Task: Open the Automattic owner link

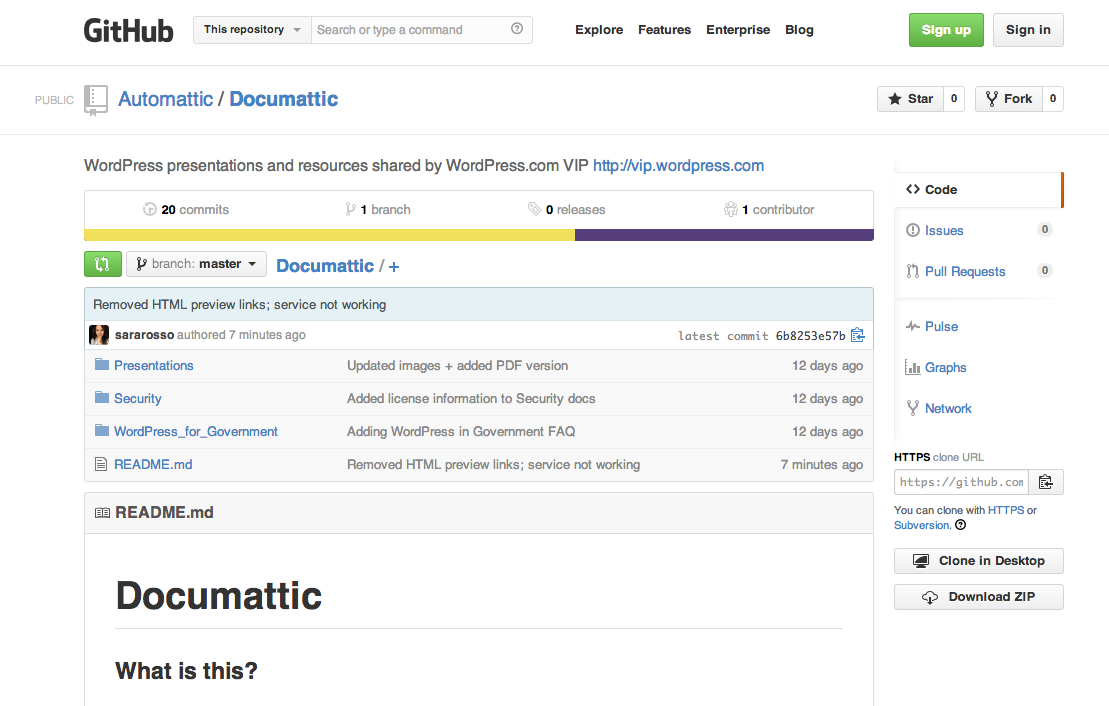Action: [x=166, y=99]
